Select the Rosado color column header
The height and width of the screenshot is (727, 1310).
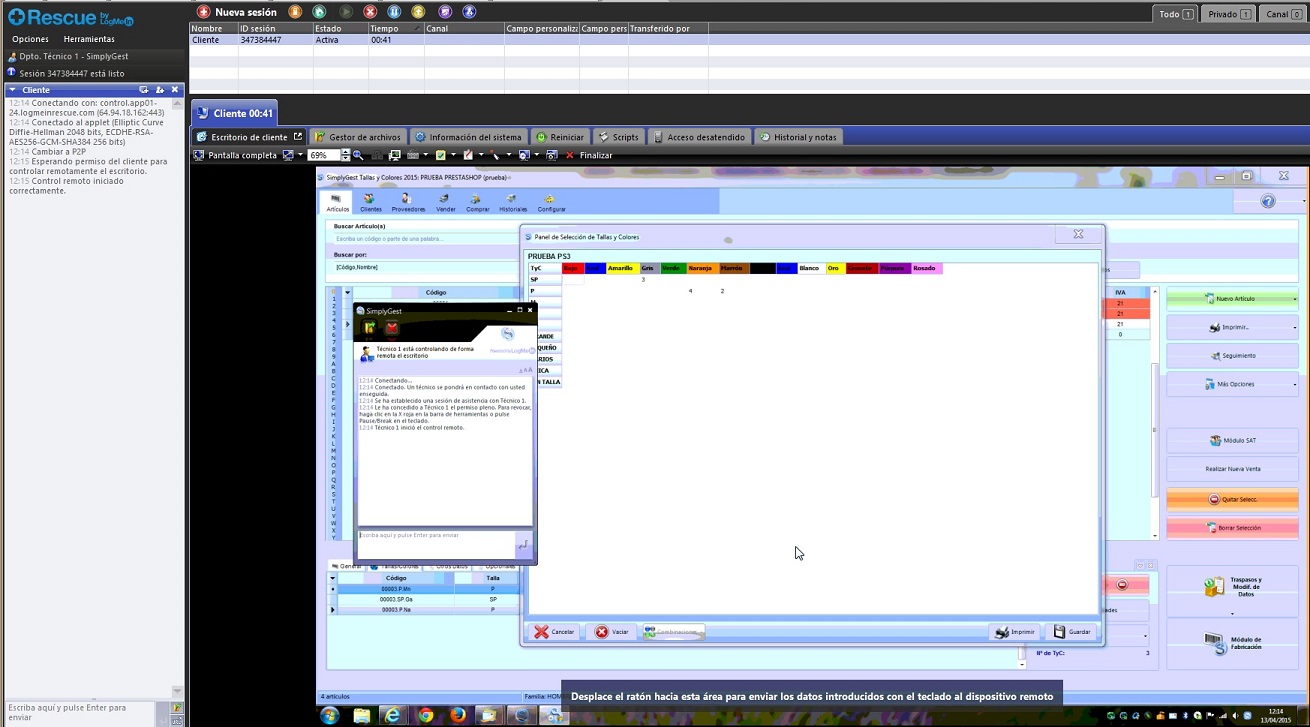coord(925,268)
